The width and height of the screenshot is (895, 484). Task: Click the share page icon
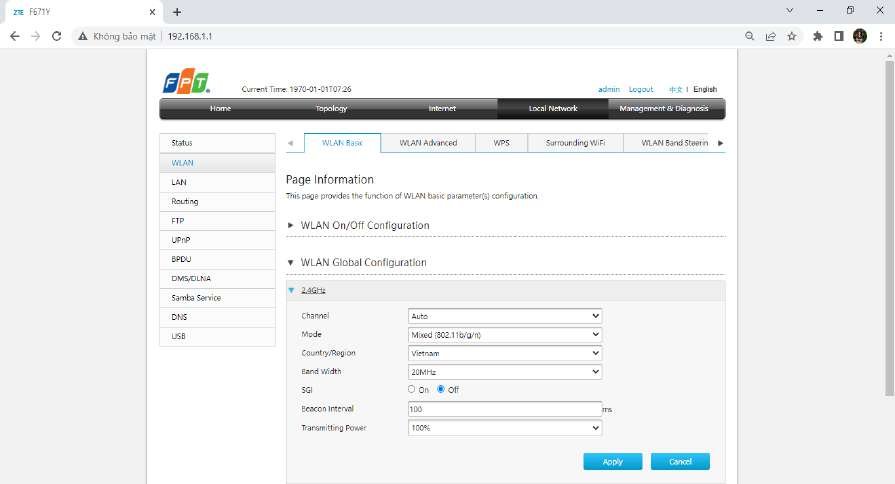tap(771, 36)
